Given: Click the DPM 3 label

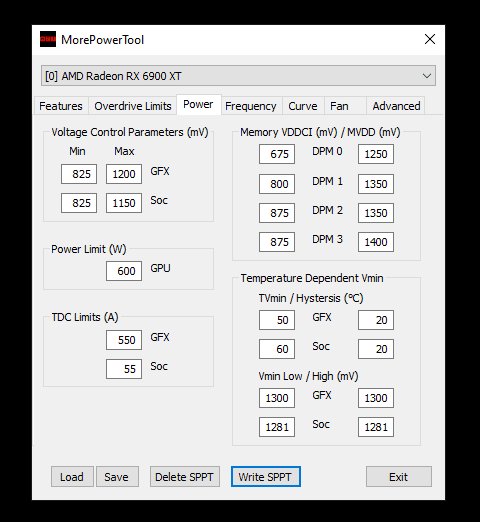Looking at the screenshot, I should [327, 239].
